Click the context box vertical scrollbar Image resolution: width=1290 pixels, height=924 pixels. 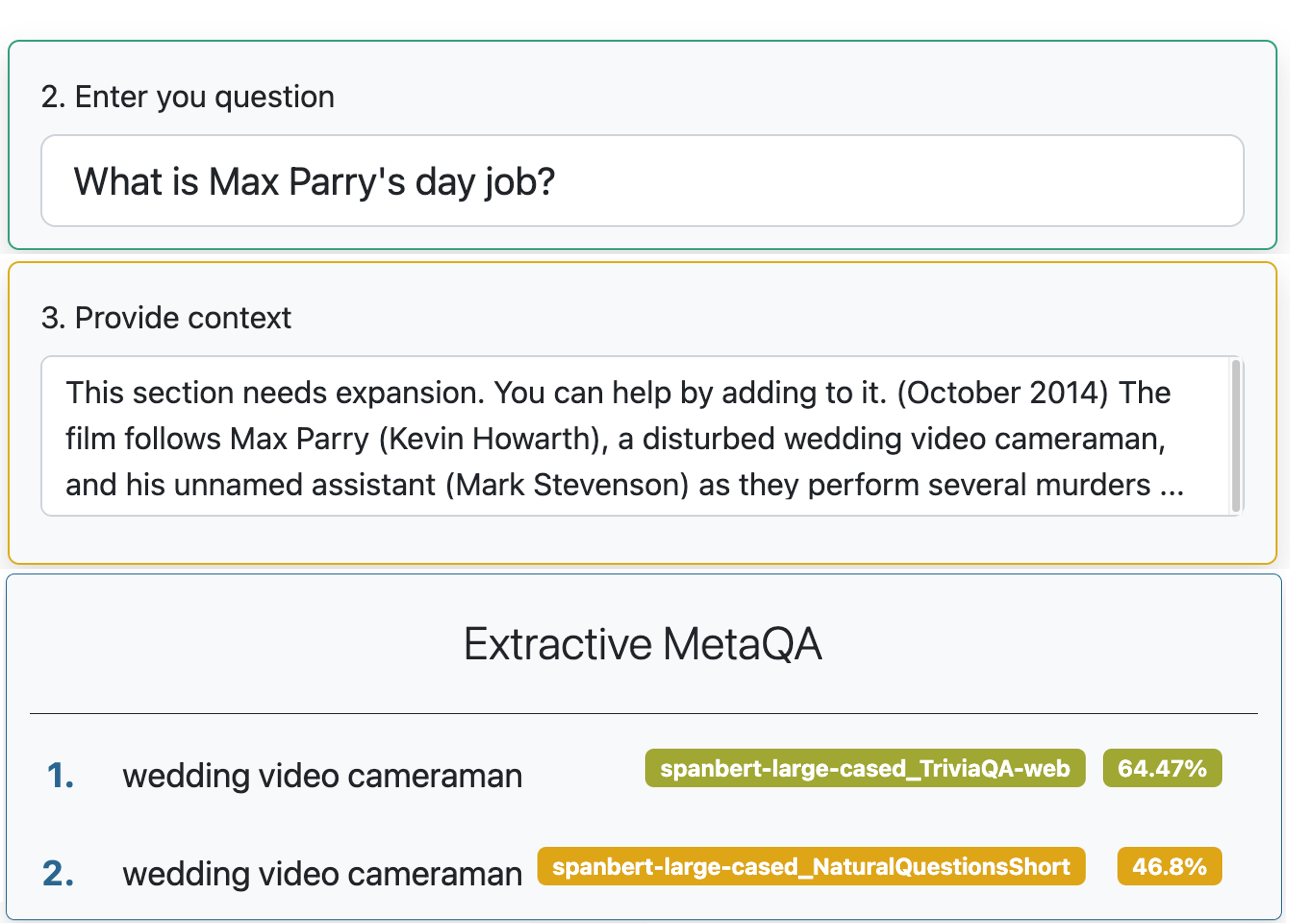coord(1235,436)
